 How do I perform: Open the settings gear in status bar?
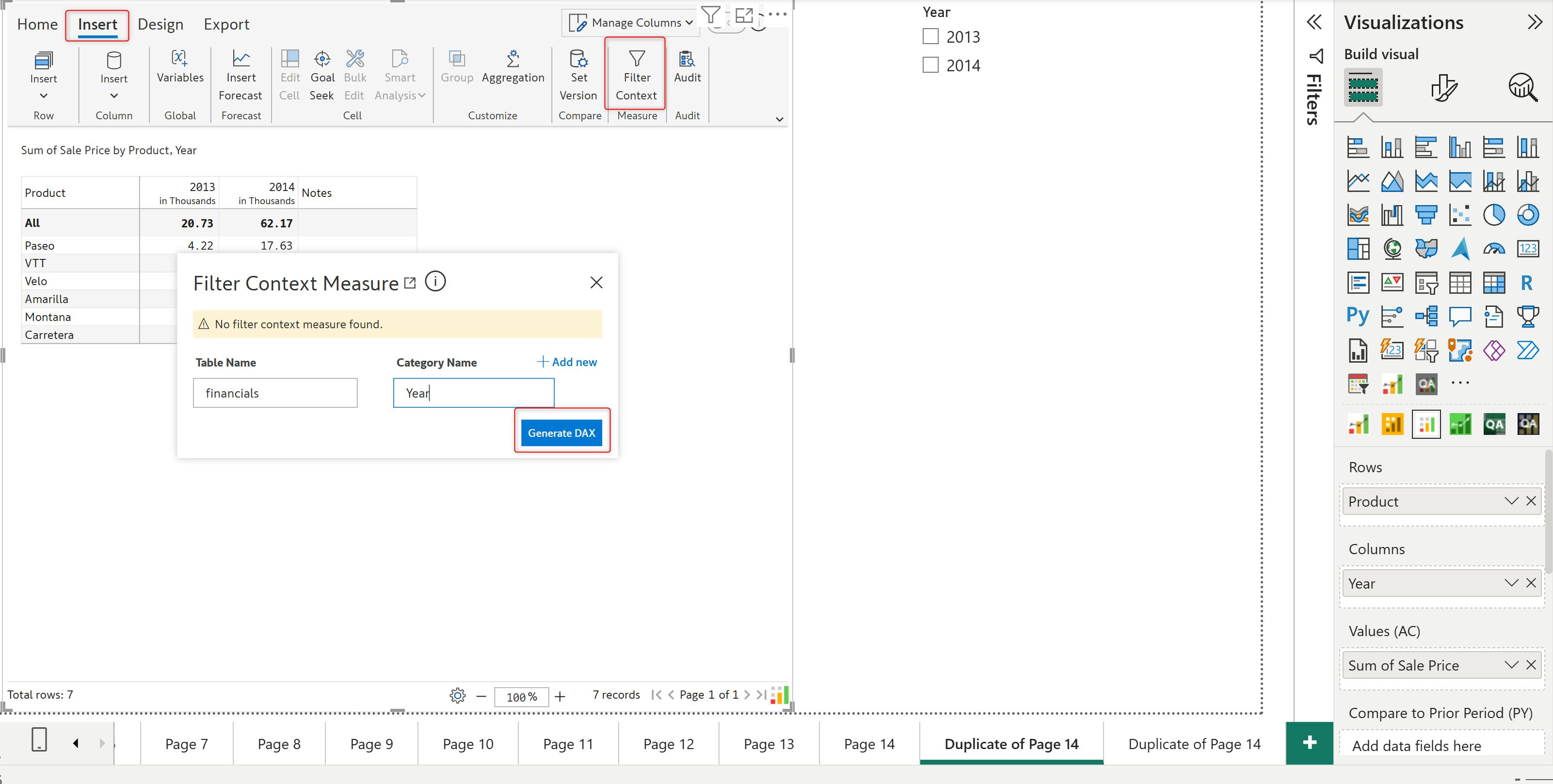pyautogui.click(x=458, y=695)
